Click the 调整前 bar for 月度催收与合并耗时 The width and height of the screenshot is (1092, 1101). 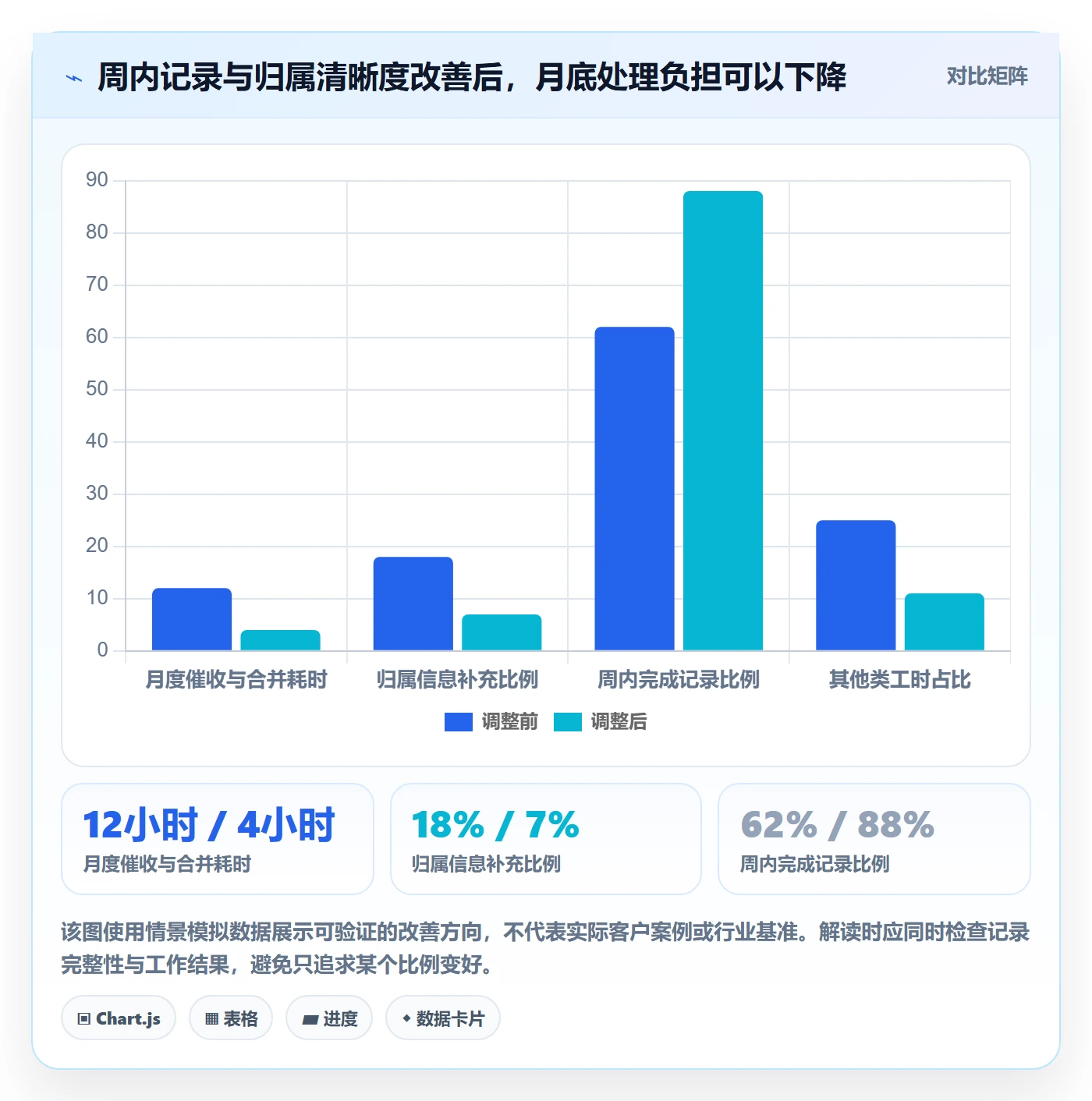(192, 619)
